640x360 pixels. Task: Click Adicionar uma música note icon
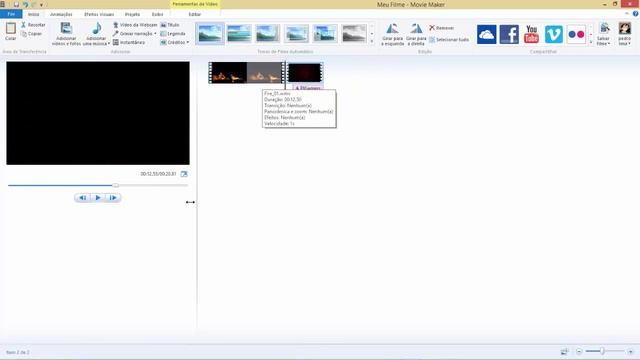[x=97, y=28]
